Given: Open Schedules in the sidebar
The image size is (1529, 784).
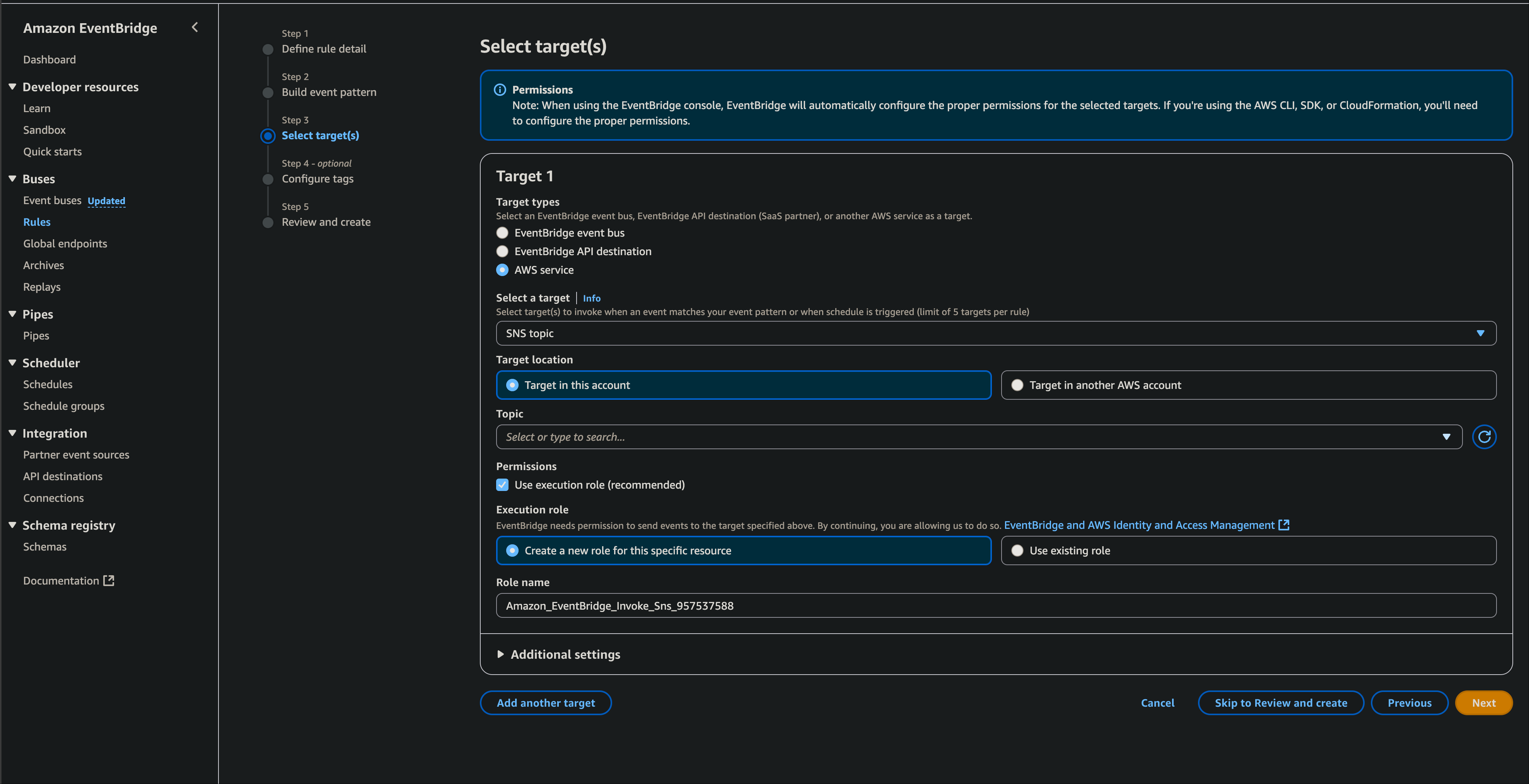Looking at the screenshot, I should 48,385.
